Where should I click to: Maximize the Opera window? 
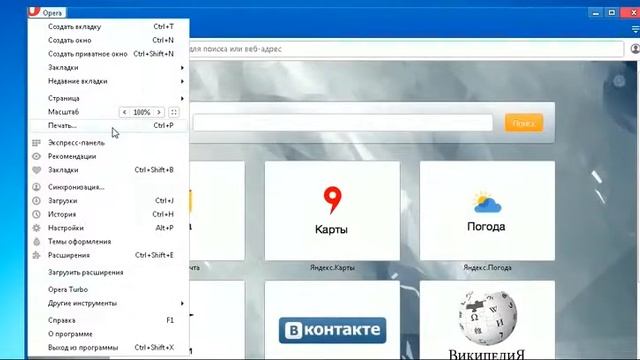pos(611,13)
